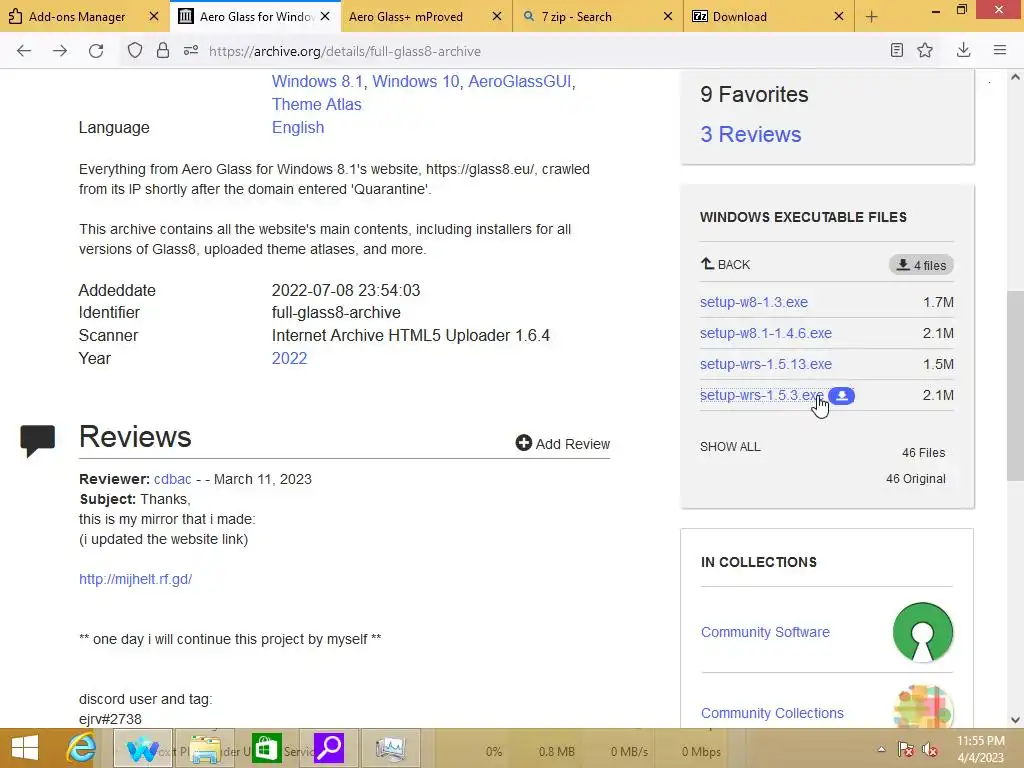Go back to the previous page
The width and height of the screenshot is (1024, 768).
click(24, 51)
